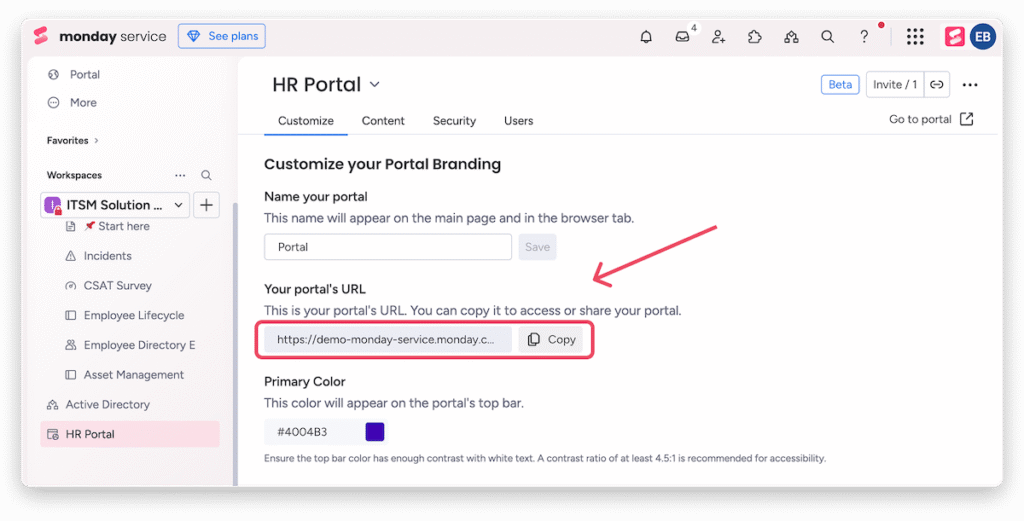Viewport: 1024px width, 521px height.
Task: Open the Asset Management board
Action: pos(134,375)
